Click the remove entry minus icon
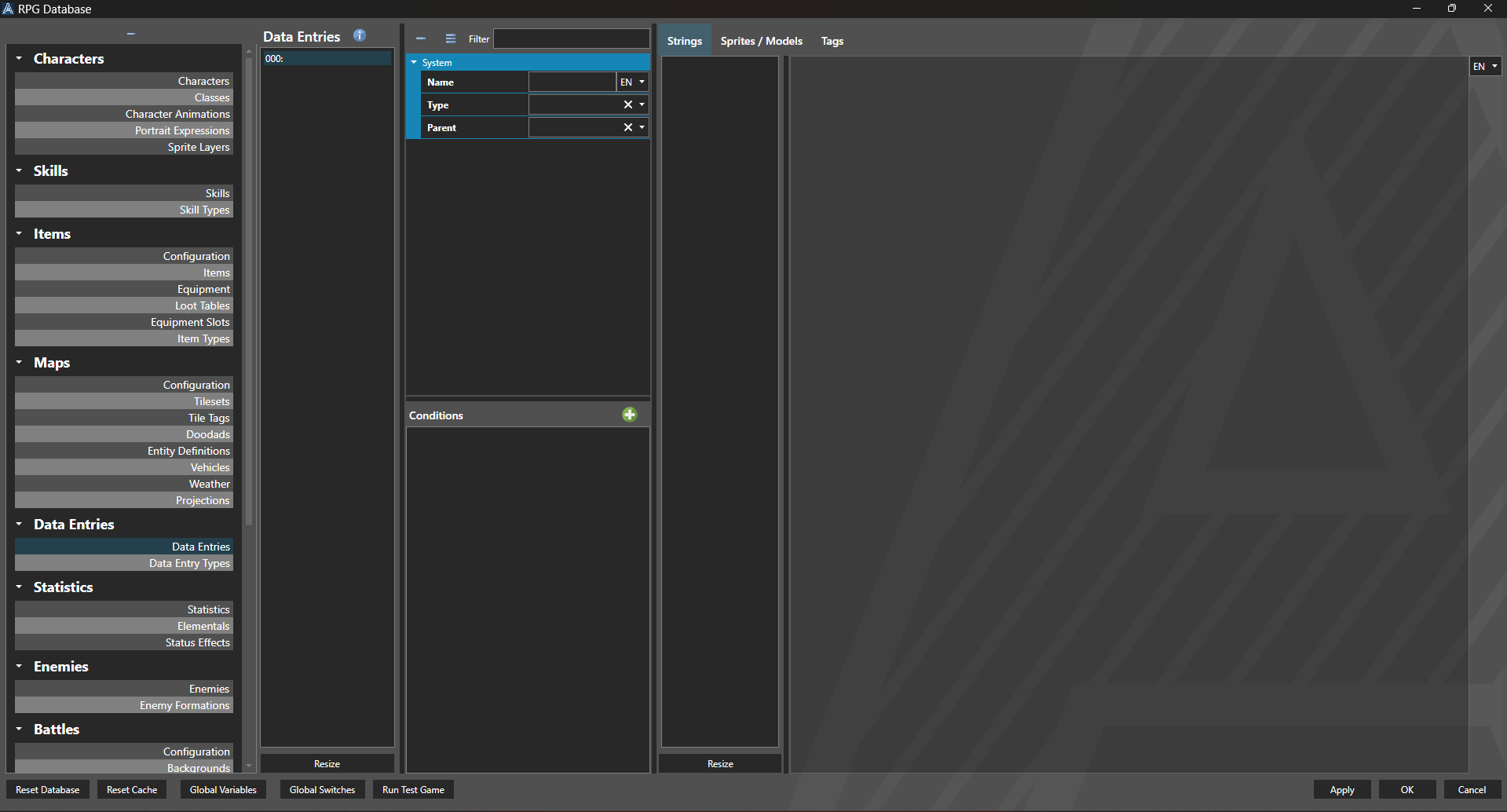1507x812 pixels. (421, 38)
